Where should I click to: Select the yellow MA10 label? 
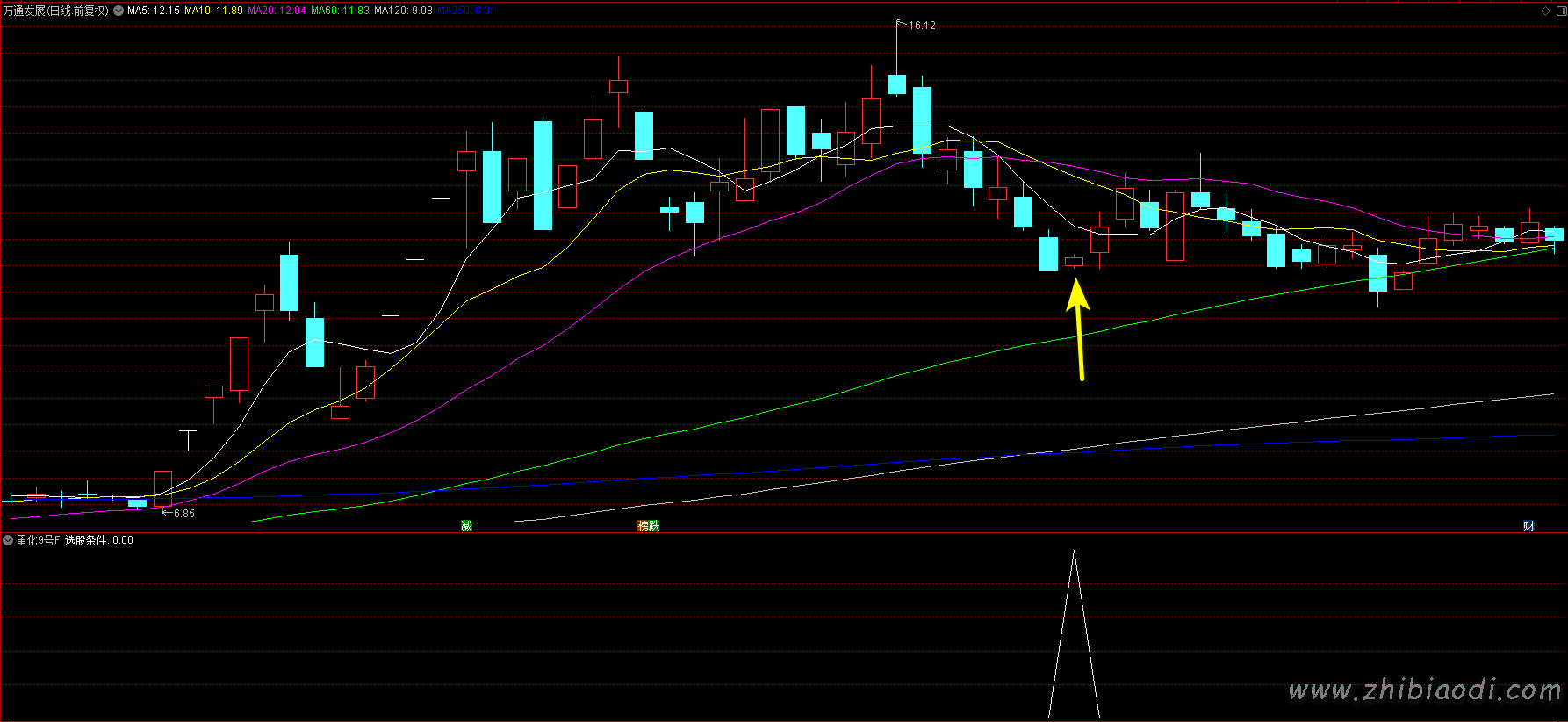click(213, 11)
